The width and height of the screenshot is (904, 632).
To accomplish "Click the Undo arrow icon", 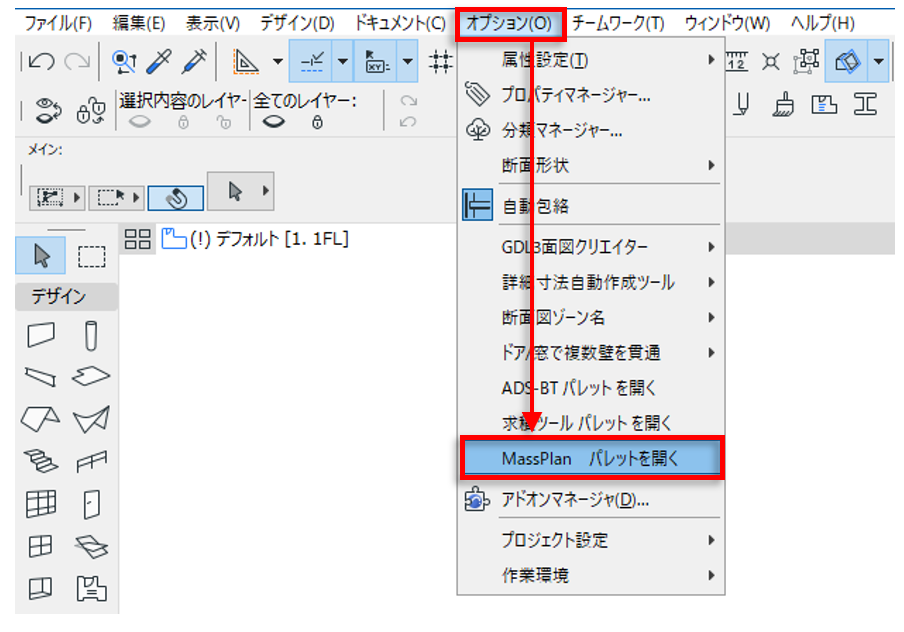I will [42, 61].
